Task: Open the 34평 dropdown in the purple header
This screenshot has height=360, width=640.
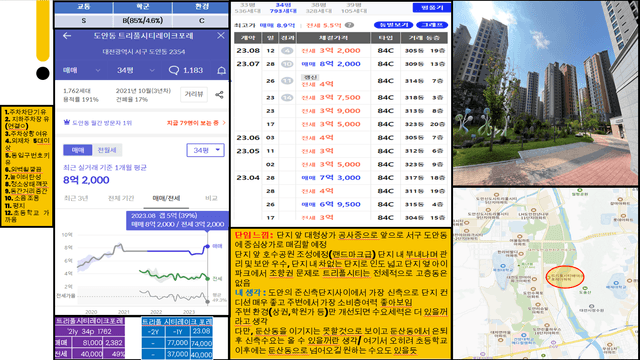Action: (x=136, y=70)
